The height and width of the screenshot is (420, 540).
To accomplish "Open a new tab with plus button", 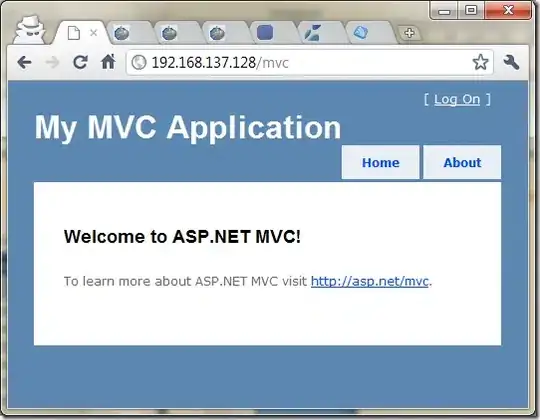I will tap(409, 33).
